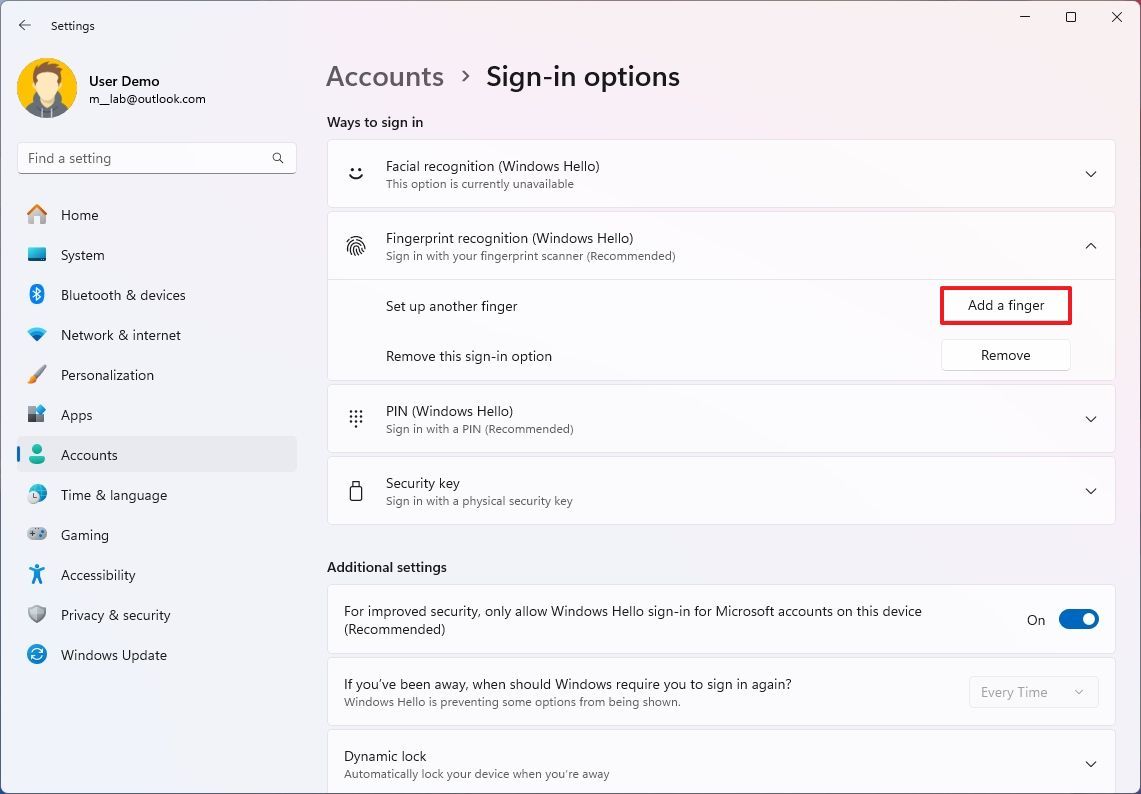Open Personalization settings
1141x794 pixels.
(107, 375)
